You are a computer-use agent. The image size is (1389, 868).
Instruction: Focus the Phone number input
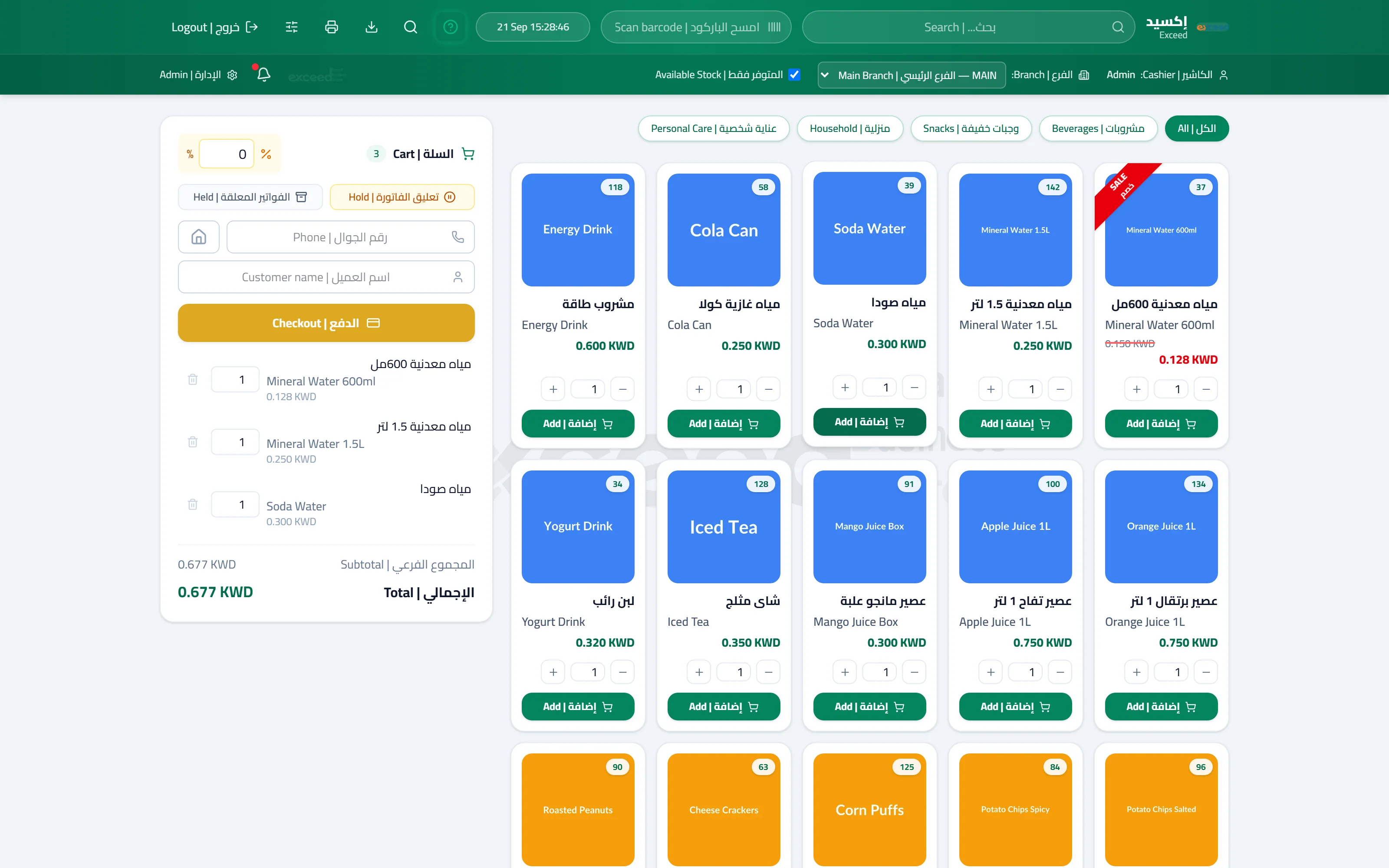tap(351, 237)
